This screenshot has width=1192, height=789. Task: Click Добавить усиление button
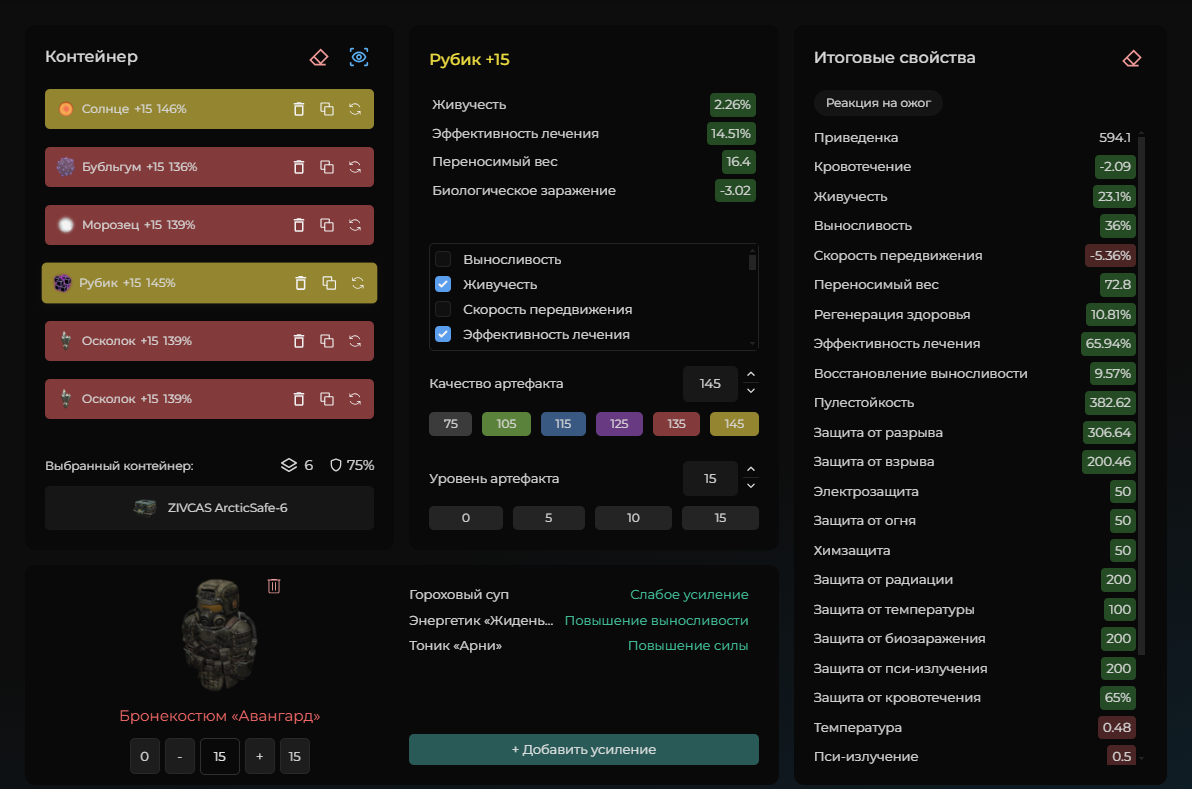click(x=584, y=749)
